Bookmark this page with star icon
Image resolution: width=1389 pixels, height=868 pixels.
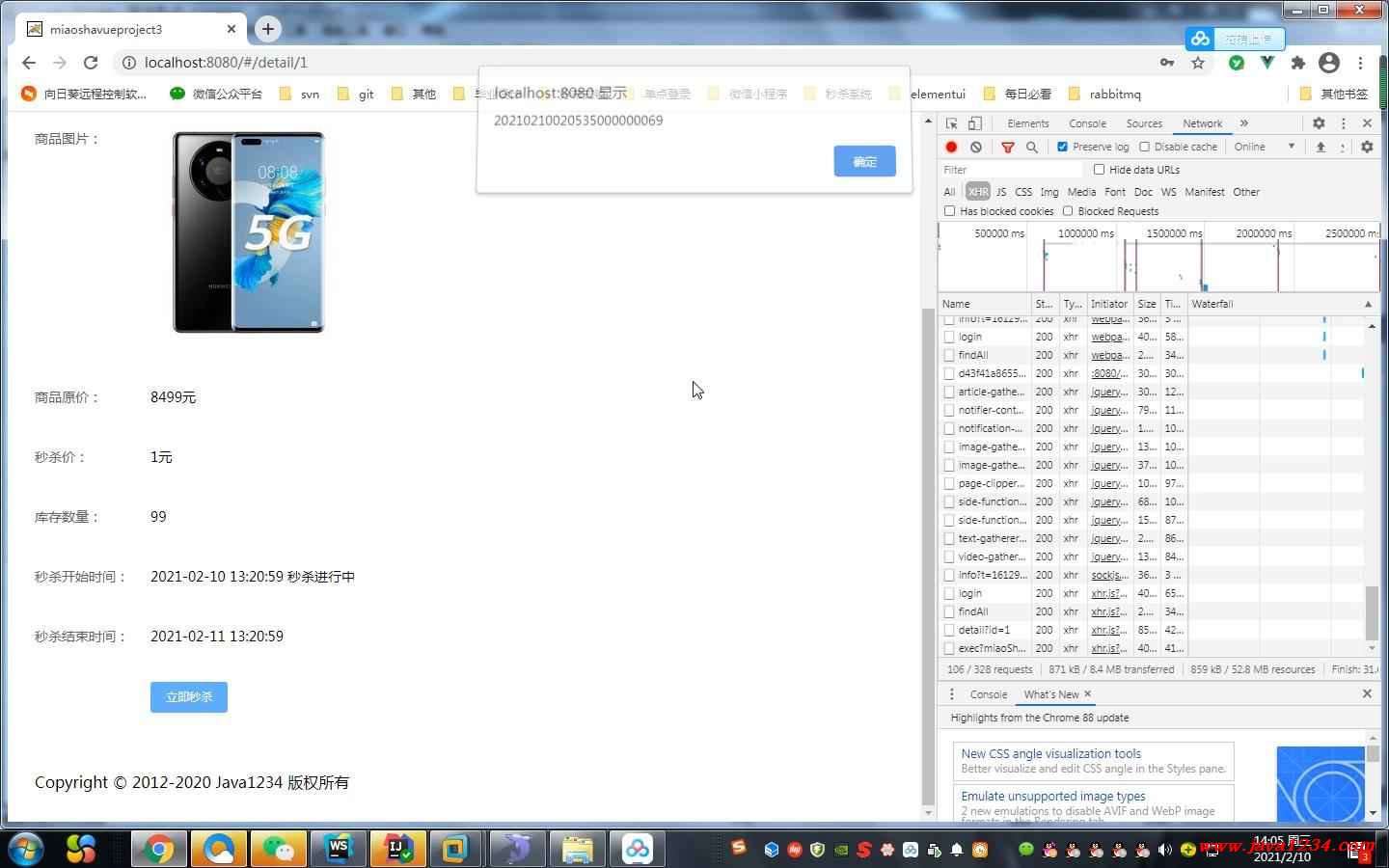(1198, 63)
